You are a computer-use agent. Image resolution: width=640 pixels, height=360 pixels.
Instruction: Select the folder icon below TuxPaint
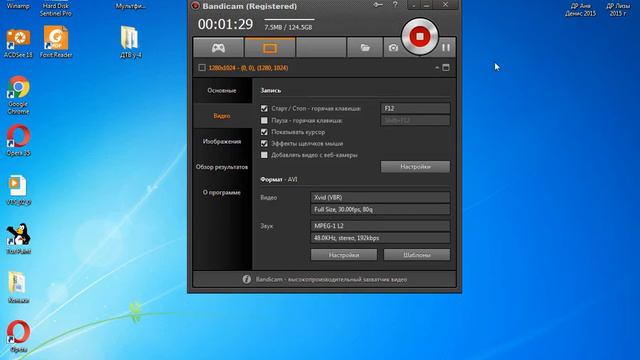click(x=18, y=287)
